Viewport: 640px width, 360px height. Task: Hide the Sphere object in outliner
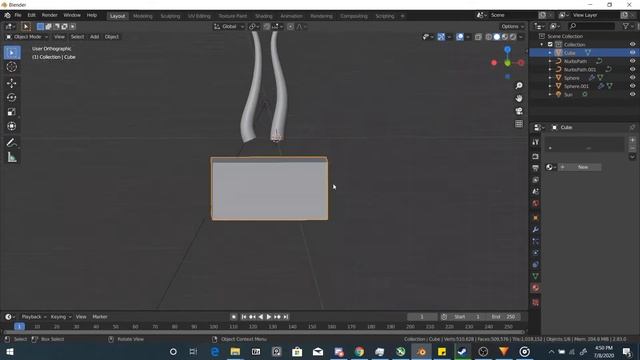click(632, 78)
